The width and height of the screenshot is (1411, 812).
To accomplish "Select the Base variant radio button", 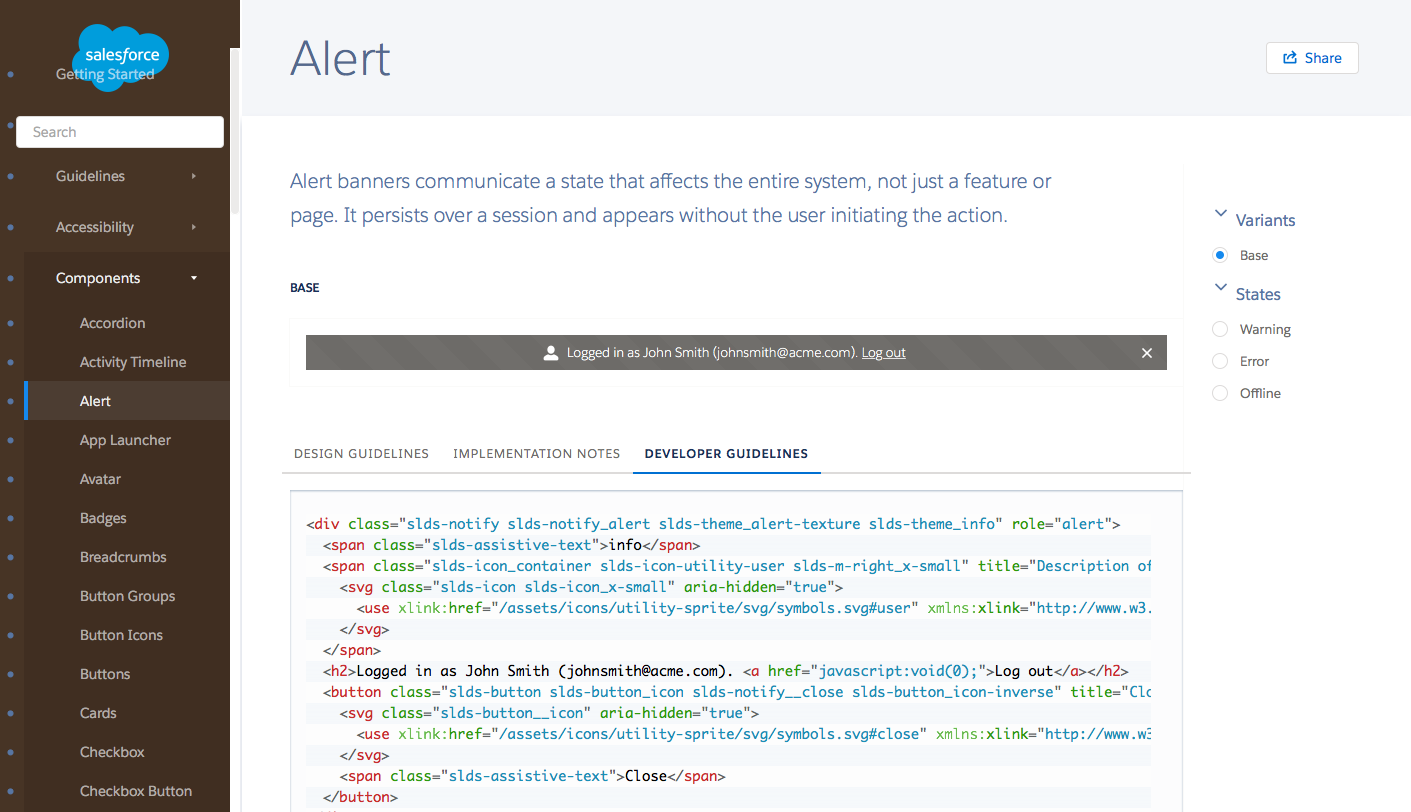I will coord(1220,255).
